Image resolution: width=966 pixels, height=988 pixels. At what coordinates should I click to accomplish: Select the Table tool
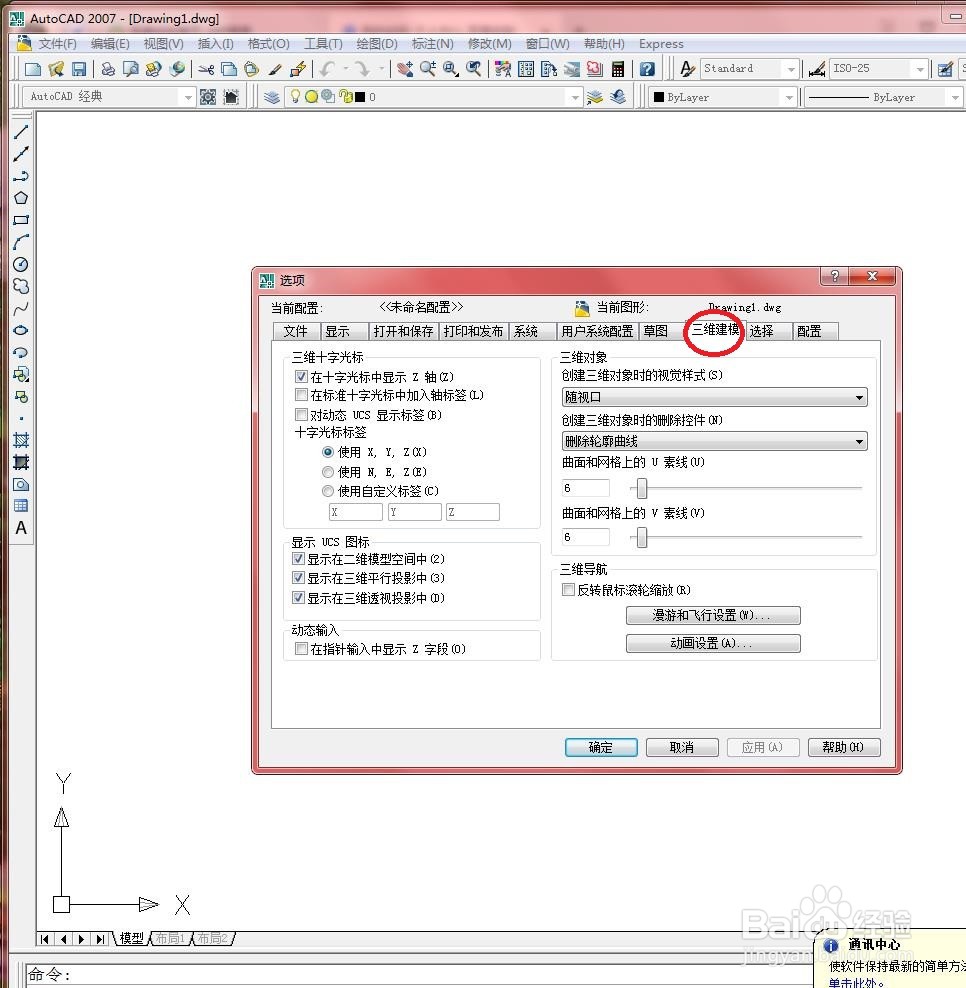coord(21,505)
